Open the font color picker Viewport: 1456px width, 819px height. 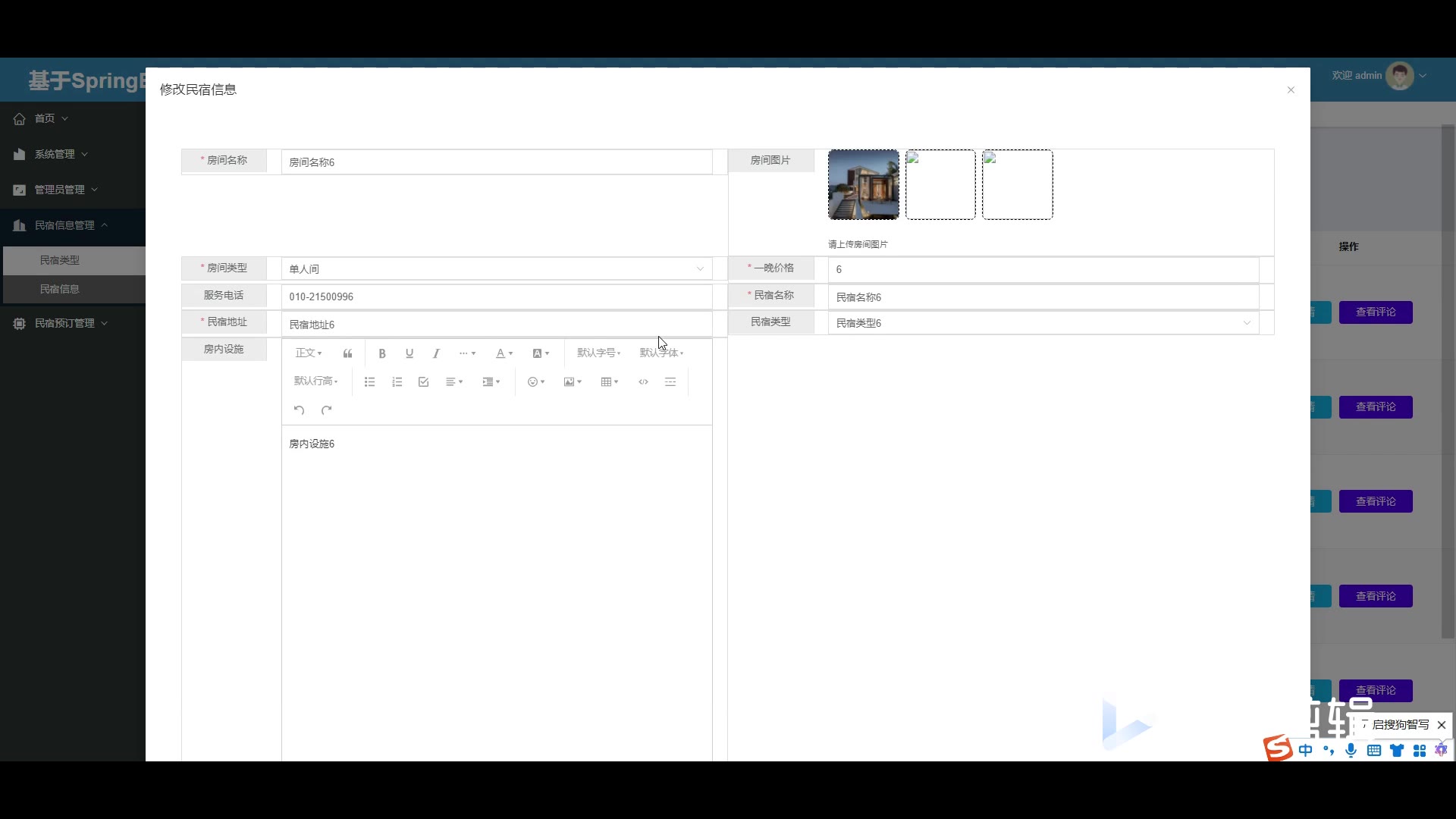pos(504,353)
